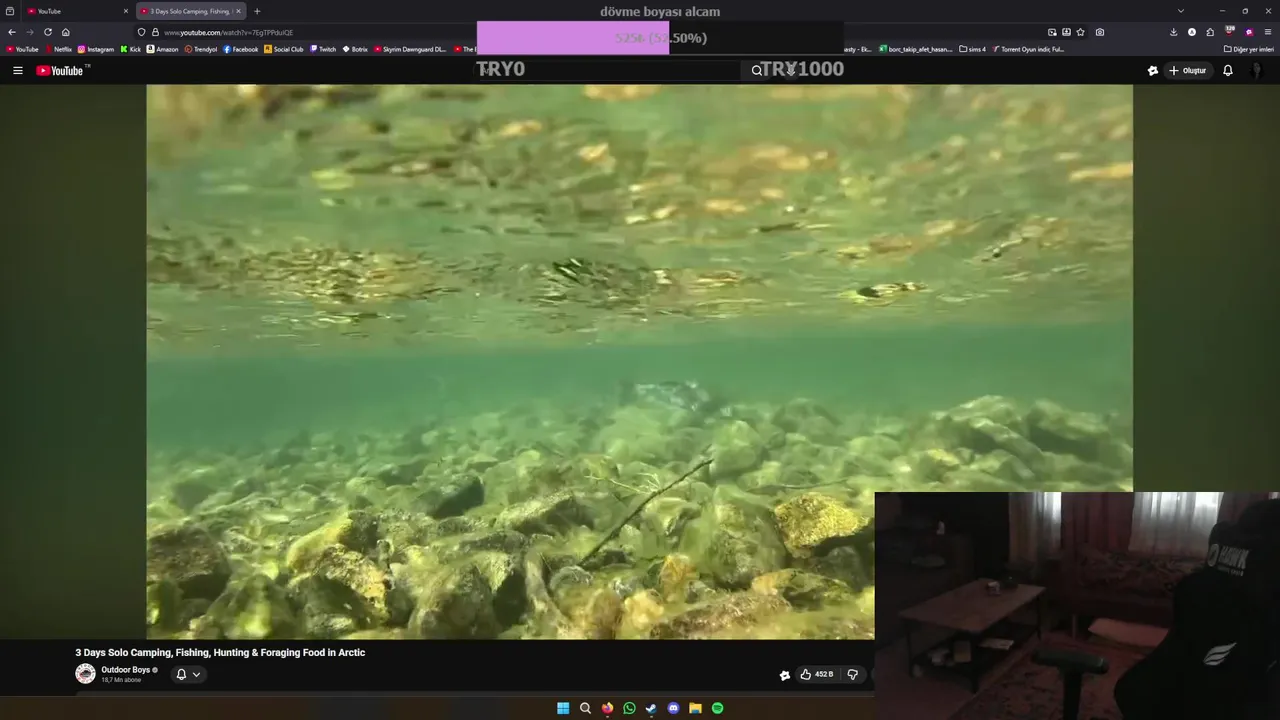Open Discord from the taskbar

[673, 708]
